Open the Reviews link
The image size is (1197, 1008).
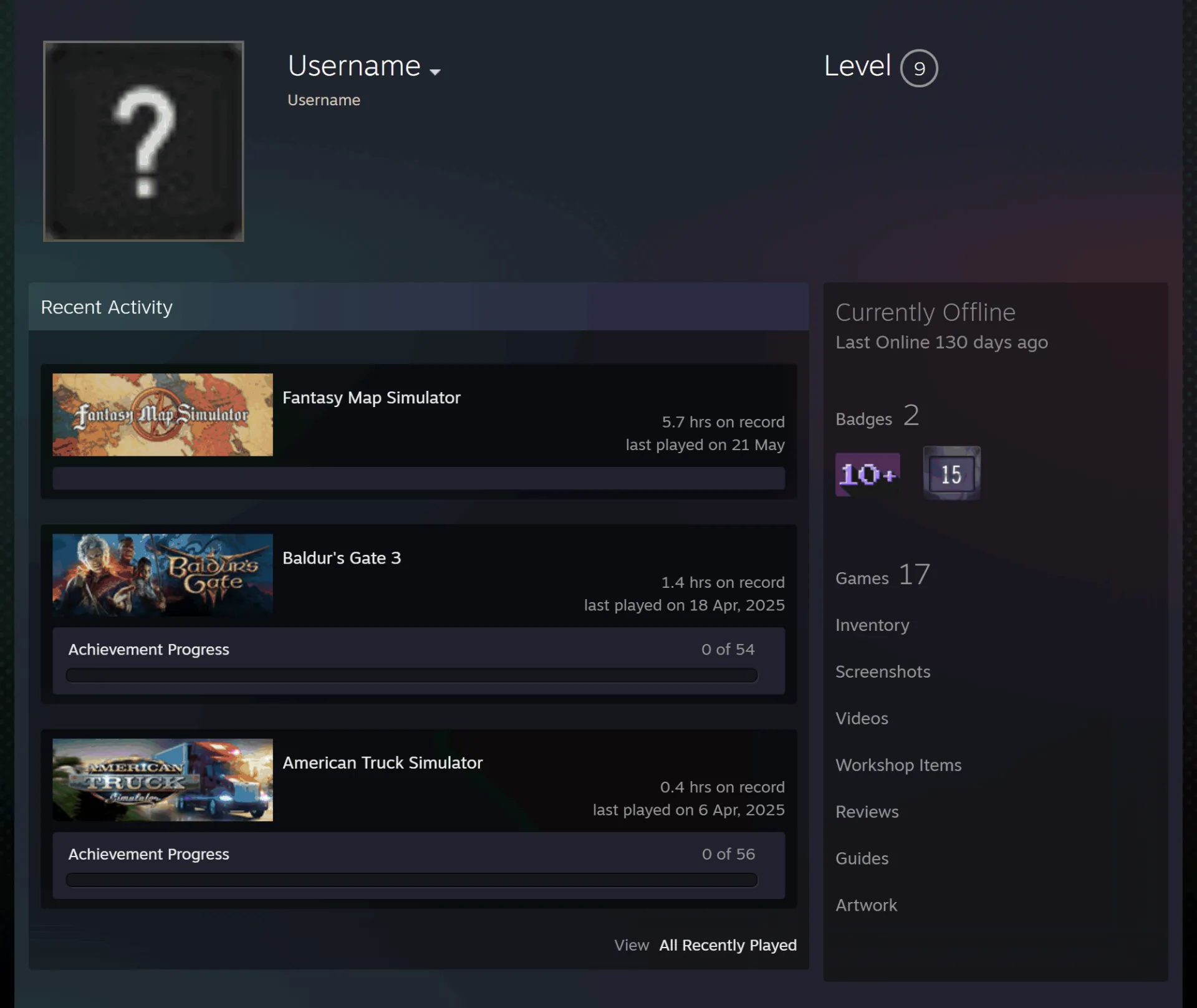tap(867, 812)
